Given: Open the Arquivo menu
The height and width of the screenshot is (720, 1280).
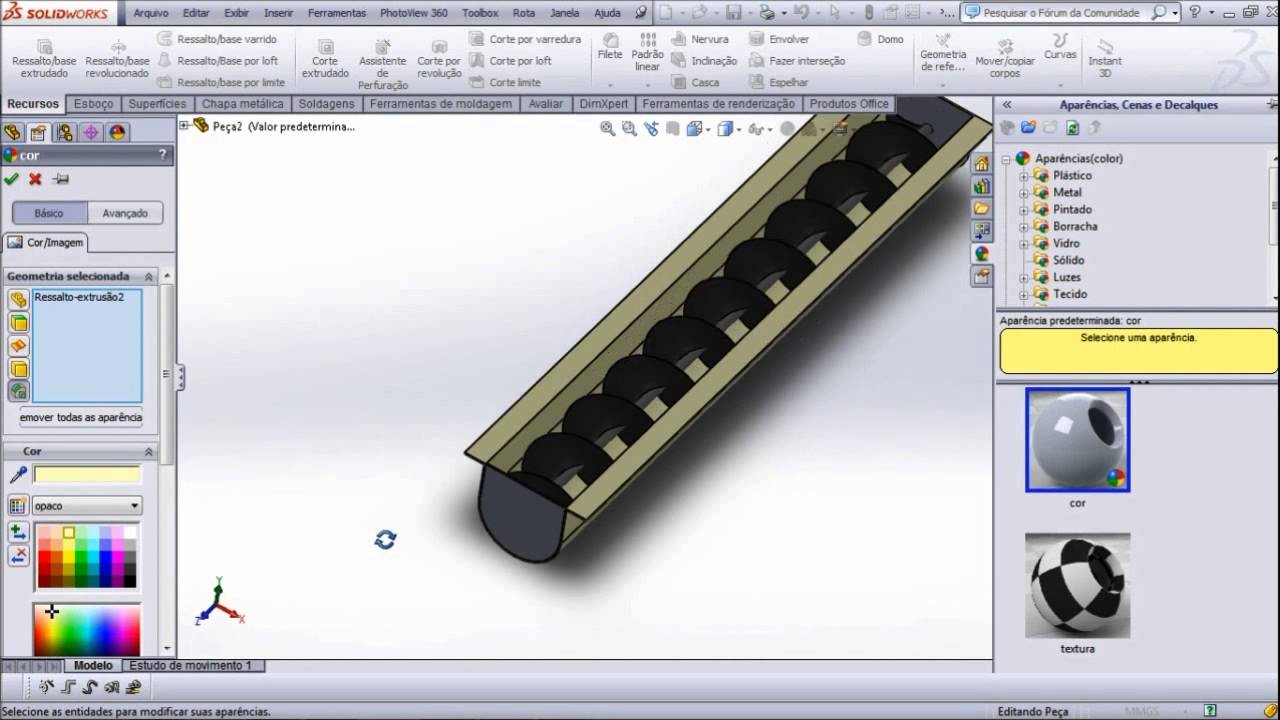Looking at the screenshot, I should 151,13.
